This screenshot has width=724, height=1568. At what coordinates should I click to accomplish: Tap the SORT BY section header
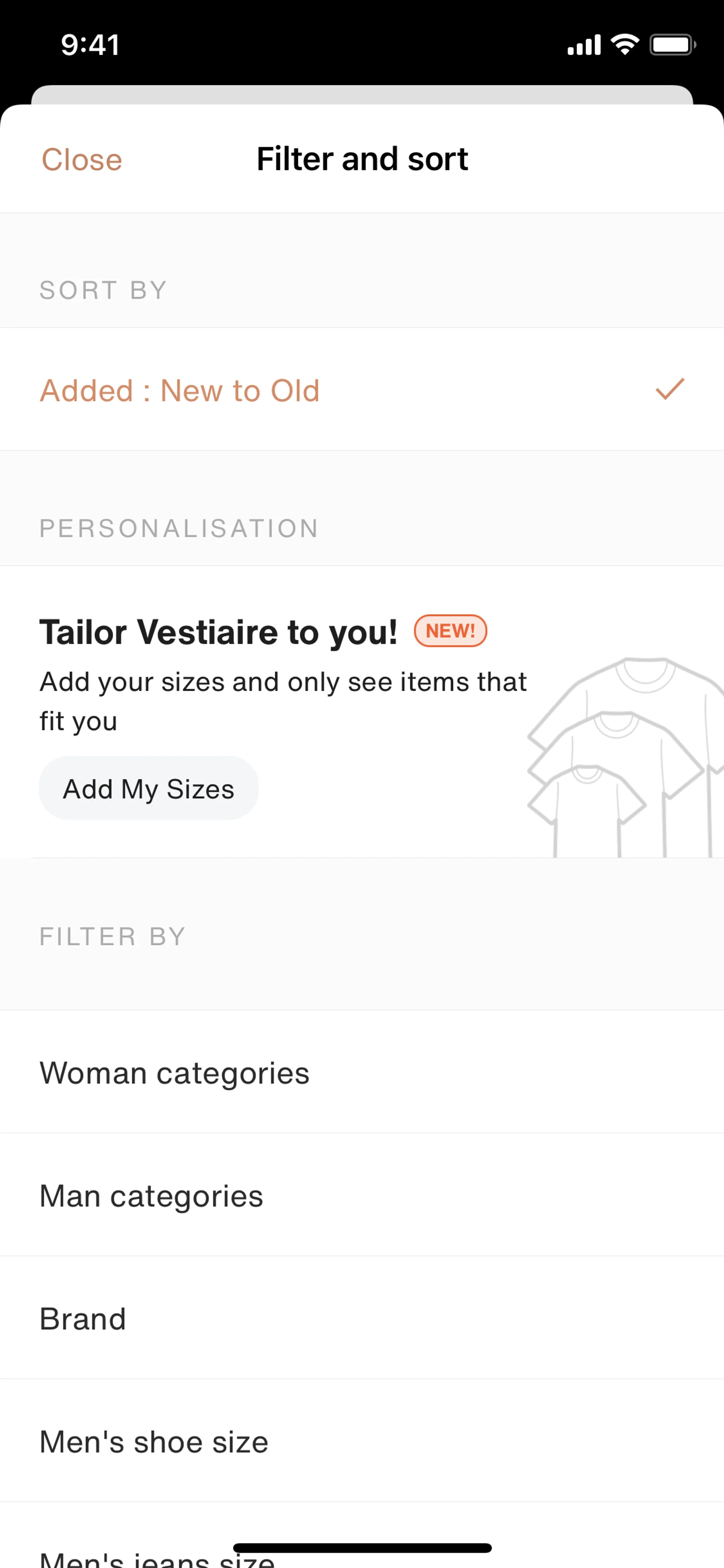click(x=103, y=290)
